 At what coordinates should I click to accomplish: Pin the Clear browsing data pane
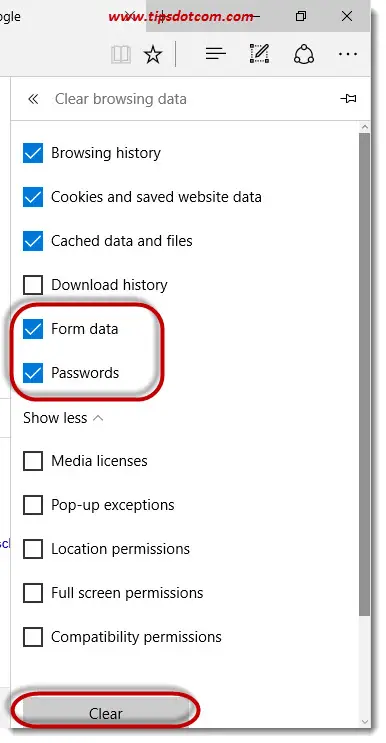point(348,99)
